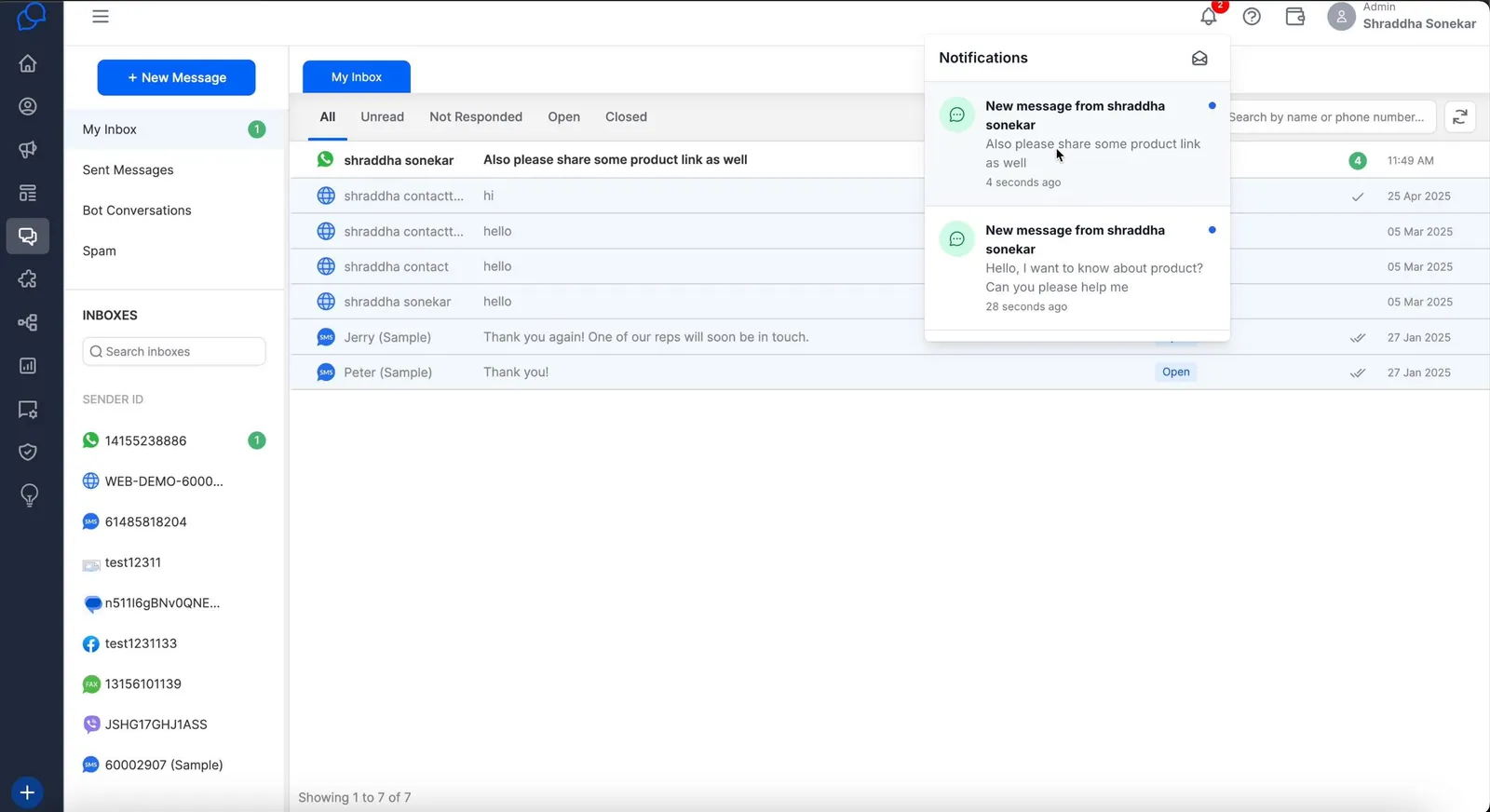Click search by name or phone field
This screenshot has width=1490, height=812.
pos(1332,117)
